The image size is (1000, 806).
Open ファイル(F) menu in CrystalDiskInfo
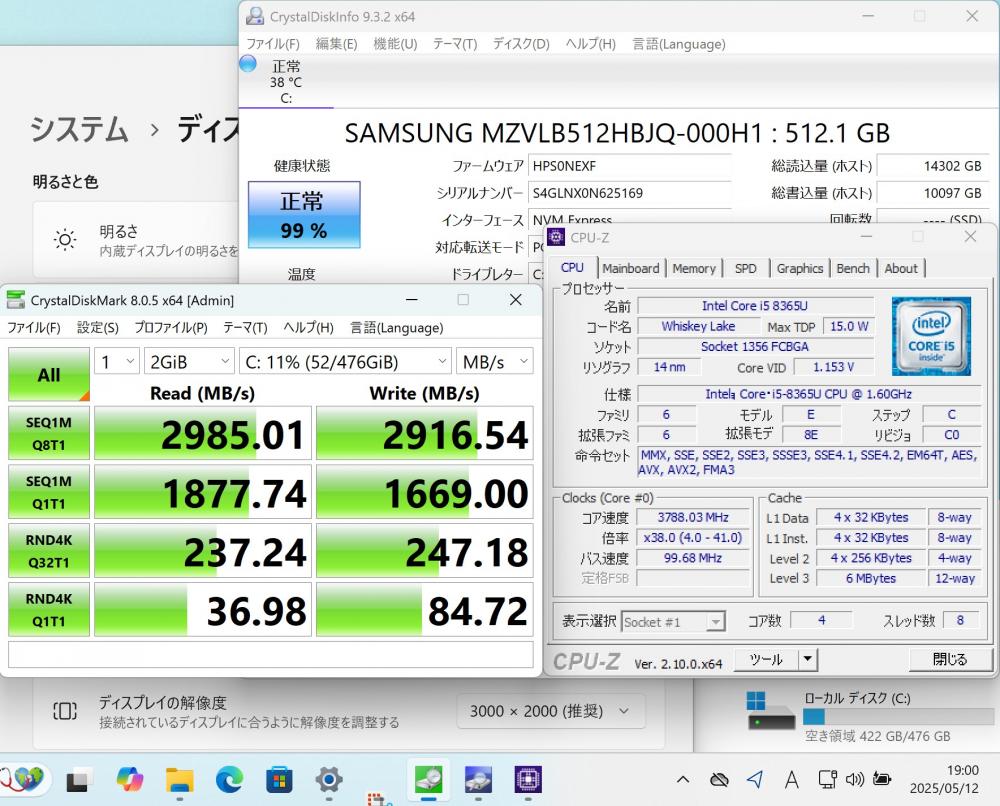coord(273,44)
